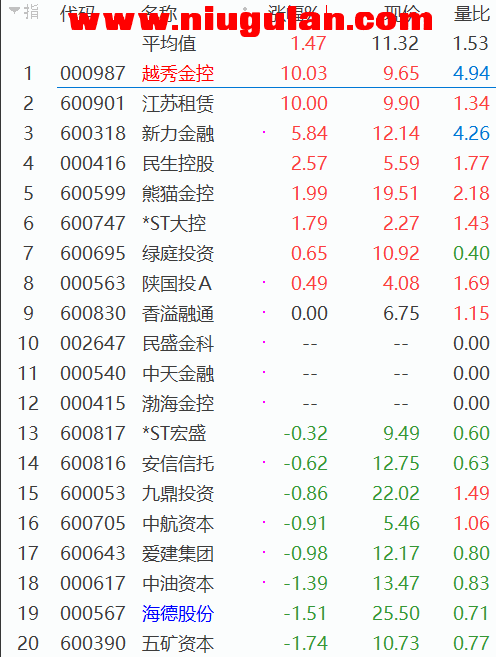Select stock name 越秀金控
The image size is (496, 657).
coord(178,73)
